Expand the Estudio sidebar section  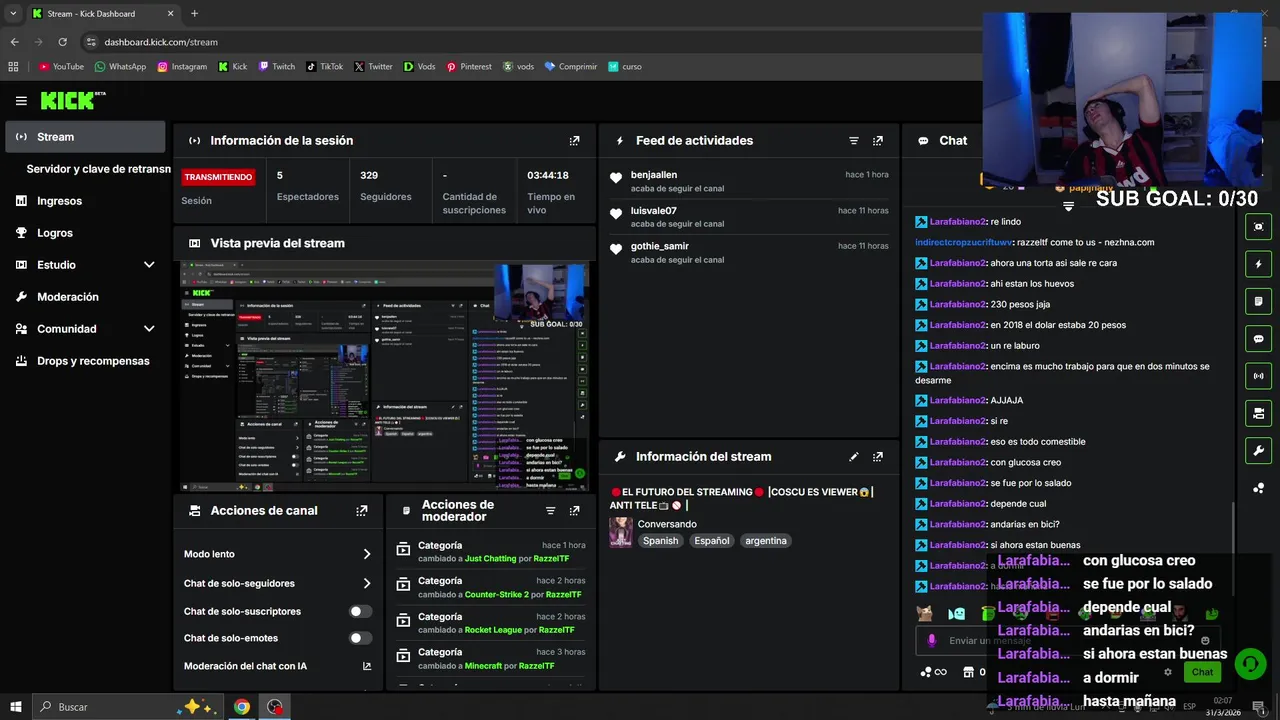point(149,265)
